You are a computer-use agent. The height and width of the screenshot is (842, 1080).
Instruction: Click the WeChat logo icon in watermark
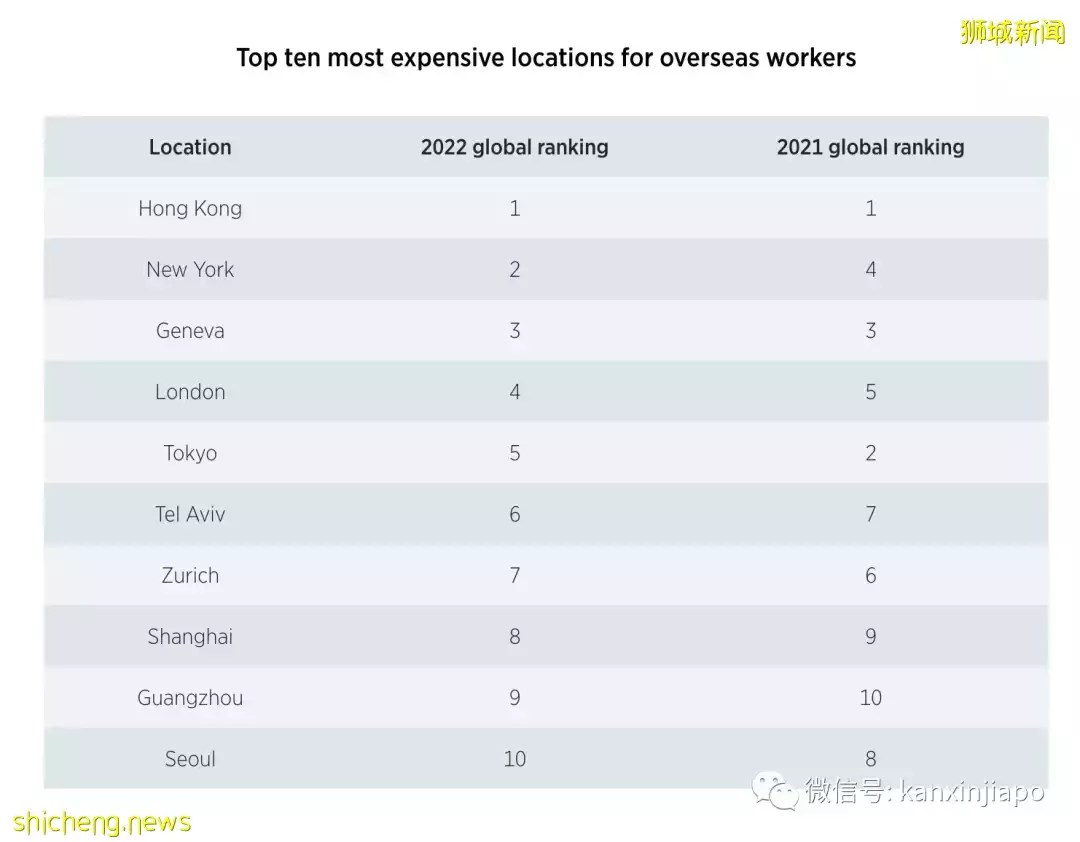click(776, 791)
